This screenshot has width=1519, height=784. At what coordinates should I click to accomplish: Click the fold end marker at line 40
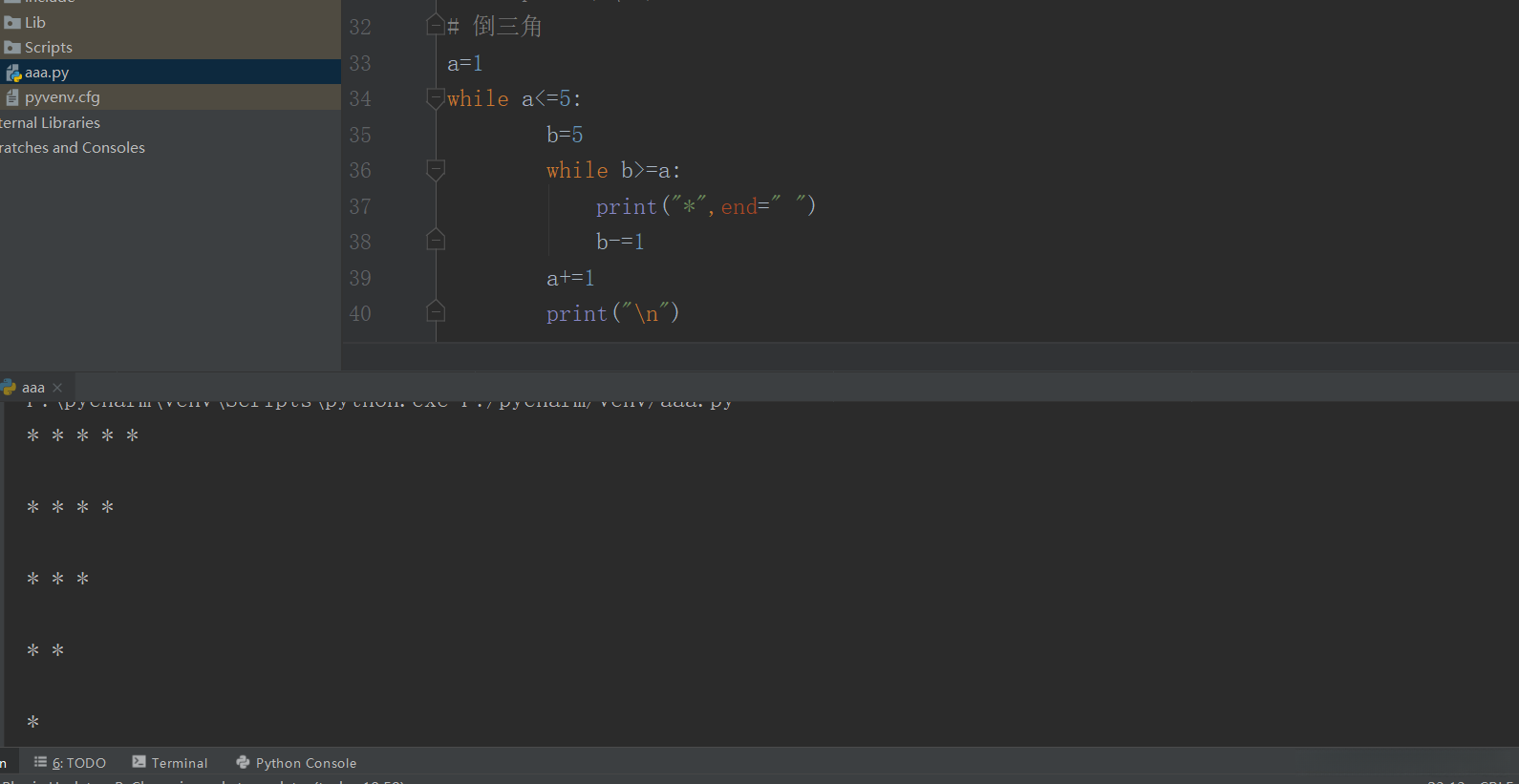click(436, 311)
